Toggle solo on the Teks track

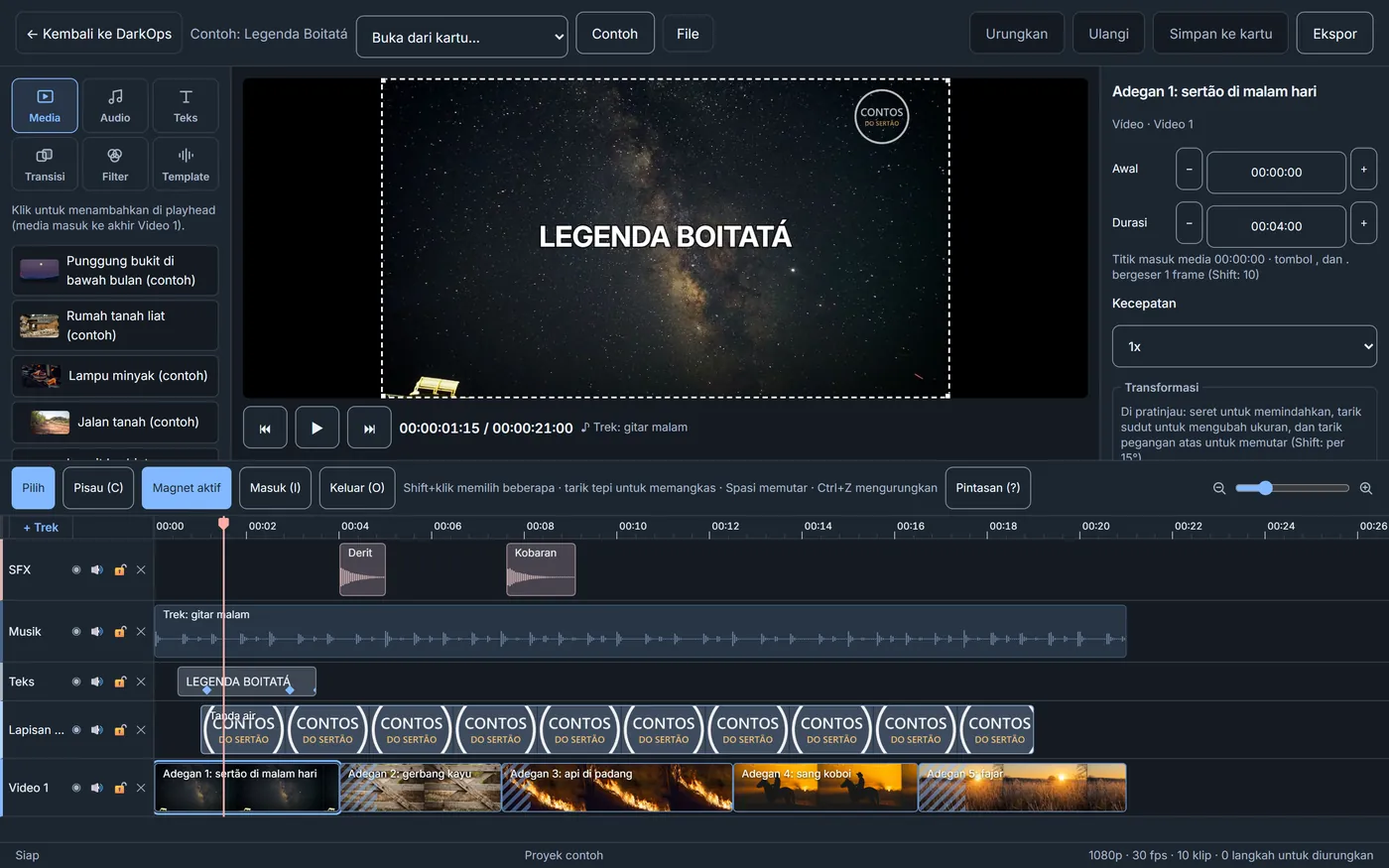[x=76, y=682]
